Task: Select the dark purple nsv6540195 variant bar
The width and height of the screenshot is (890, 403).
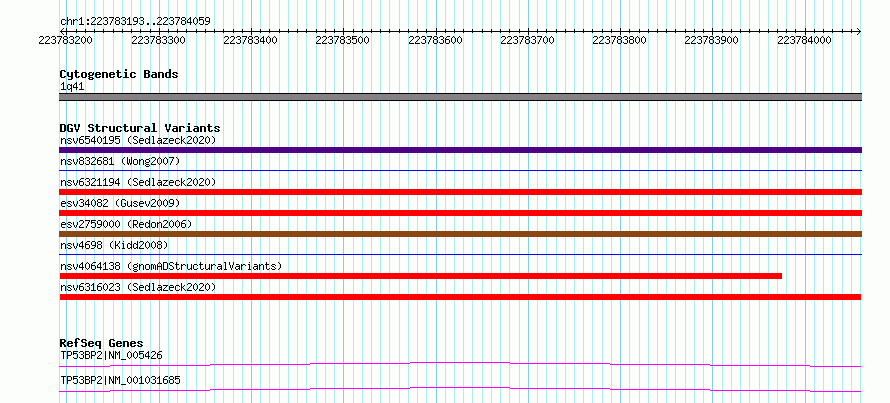Action: 460,150
